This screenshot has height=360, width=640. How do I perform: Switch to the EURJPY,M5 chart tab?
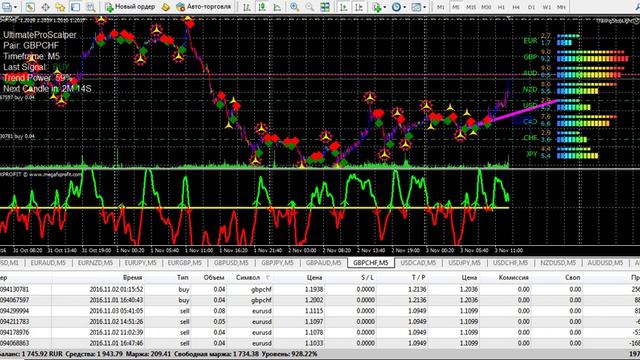pos(140,263)
